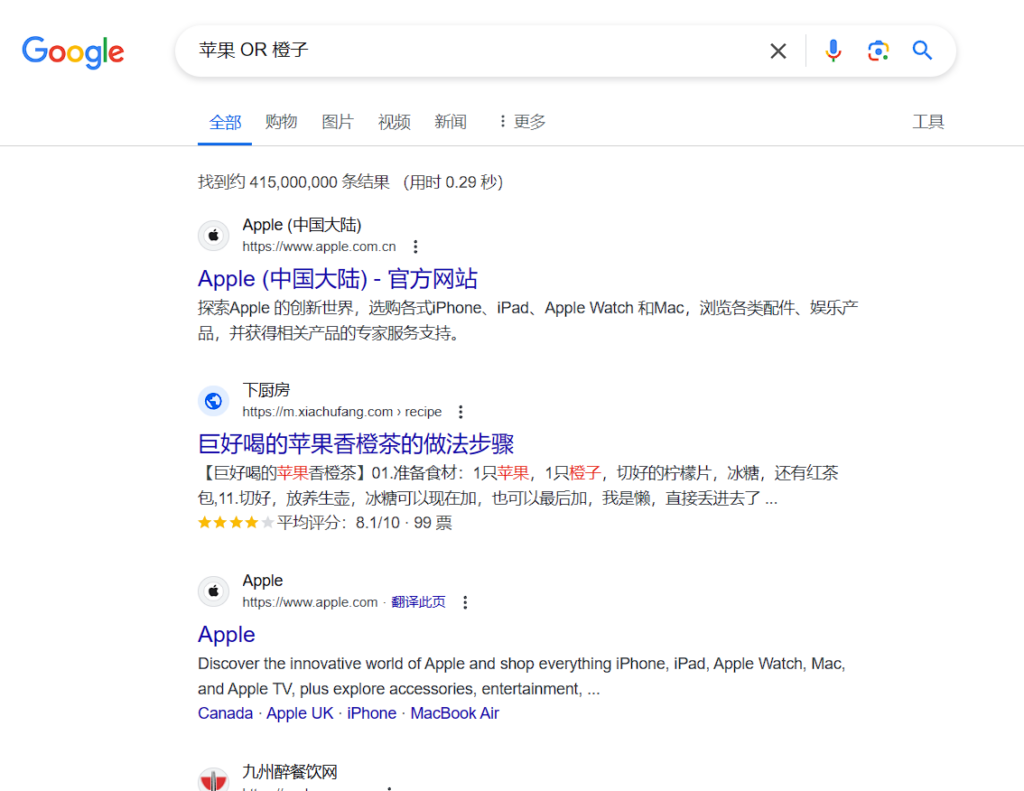This screenshot has height=791, width=1024.
Task: Click the 九州醉餐饮网 favicon
Action: click(214, 779)
